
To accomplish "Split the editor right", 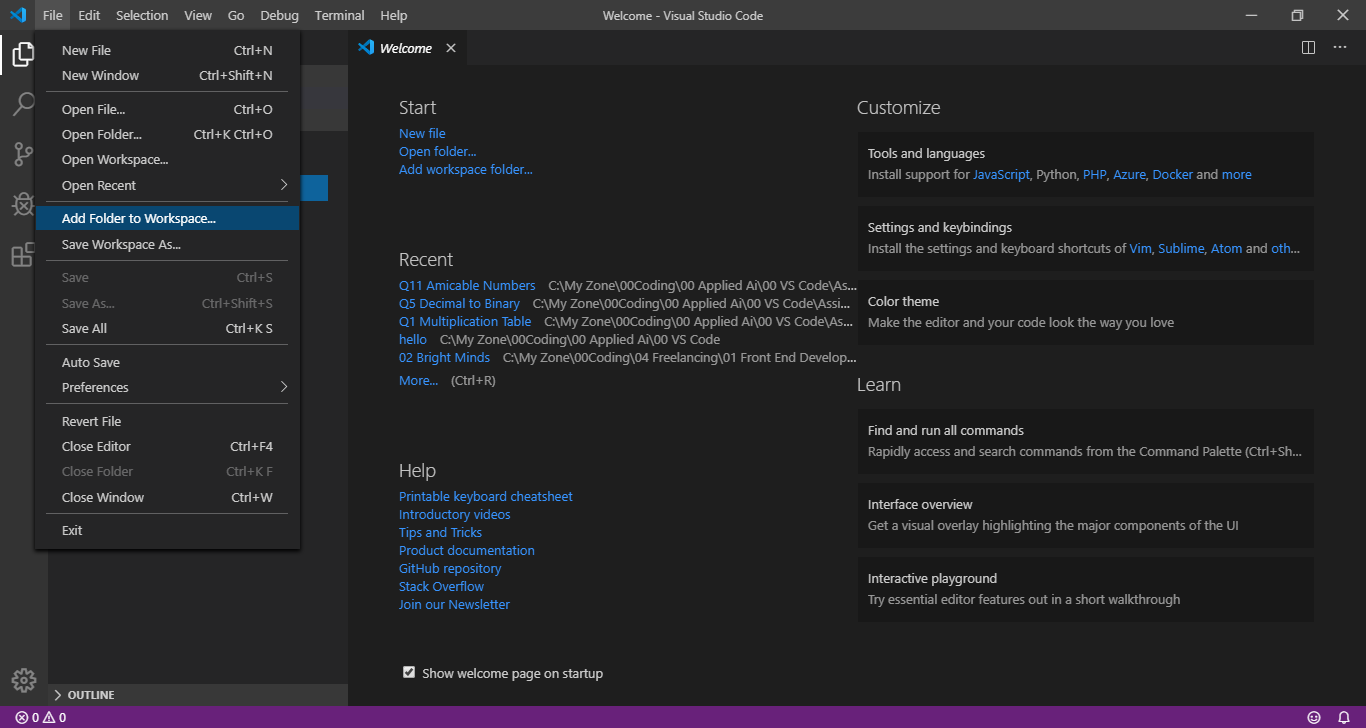I will coord(1308,48).
